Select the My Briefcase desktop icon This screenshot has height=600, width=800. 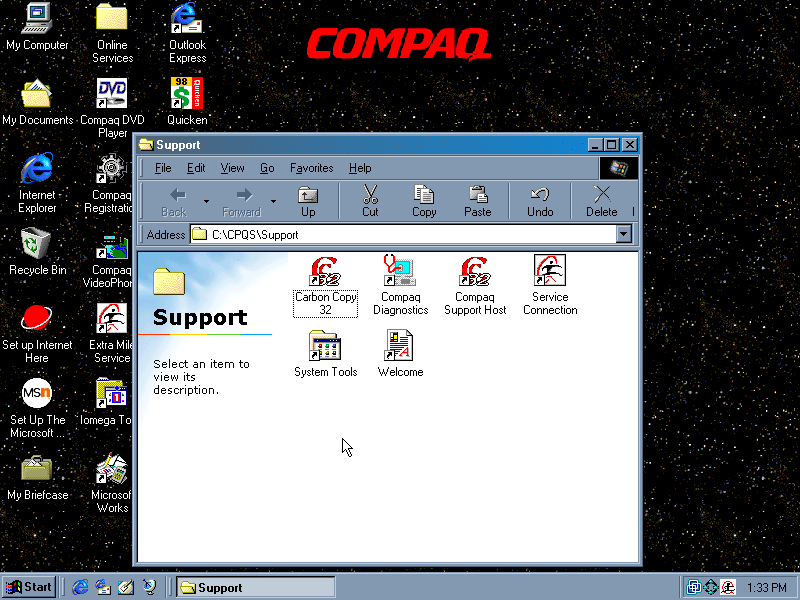click(x=37, y=477)
